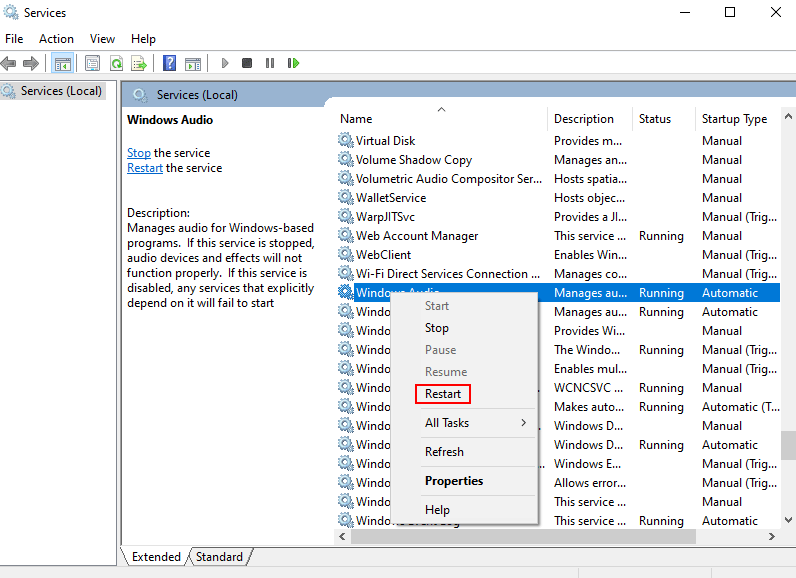
Task: Click the horizontal scrollbar thumb
Action: point(523,536)
